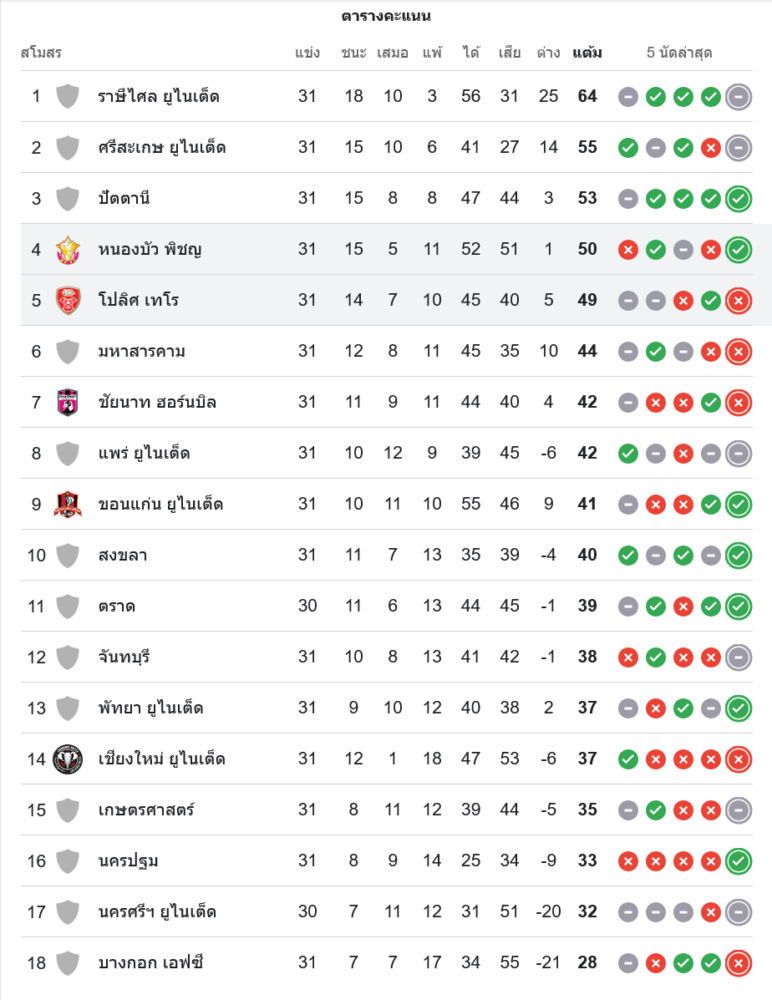The width and height of the screenshot is (772, 1000).
Task: Click ราชีไศล ยูไนเต็ด's circled latest draw icon
Action: pyautogui.click(x=738, y=97)
